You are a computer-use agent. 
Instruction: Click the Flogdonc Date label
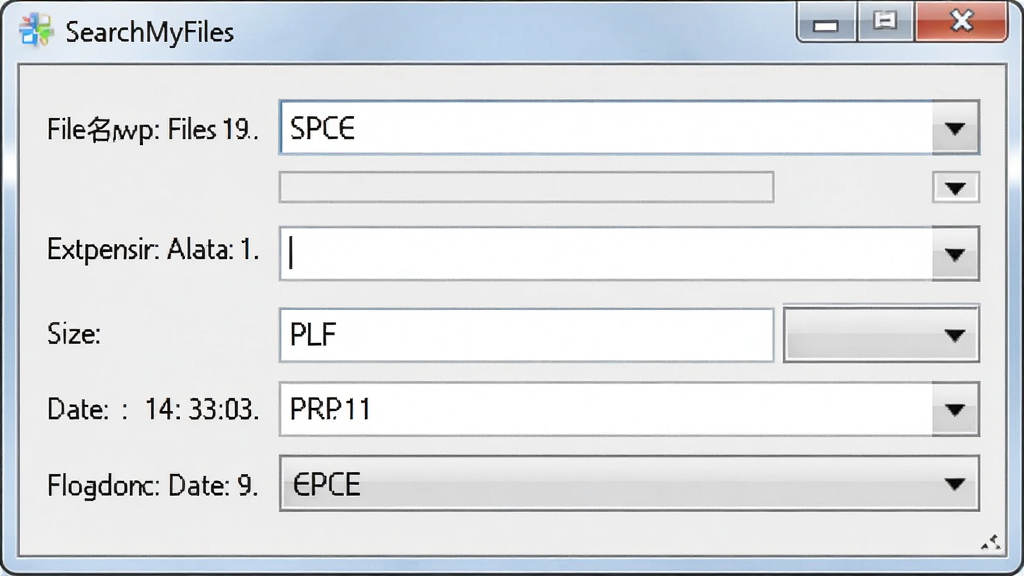[152, 486]
